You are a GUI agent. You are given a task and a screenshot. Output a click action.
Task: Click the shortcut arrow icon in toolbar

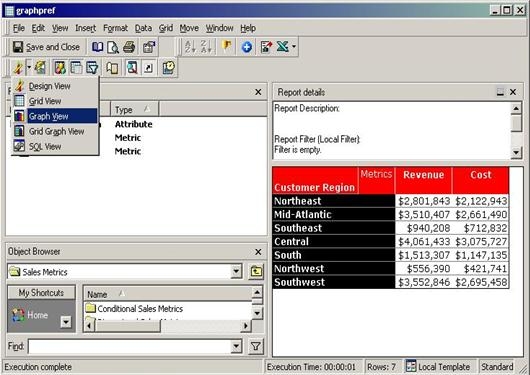click(x=148, y=68)
